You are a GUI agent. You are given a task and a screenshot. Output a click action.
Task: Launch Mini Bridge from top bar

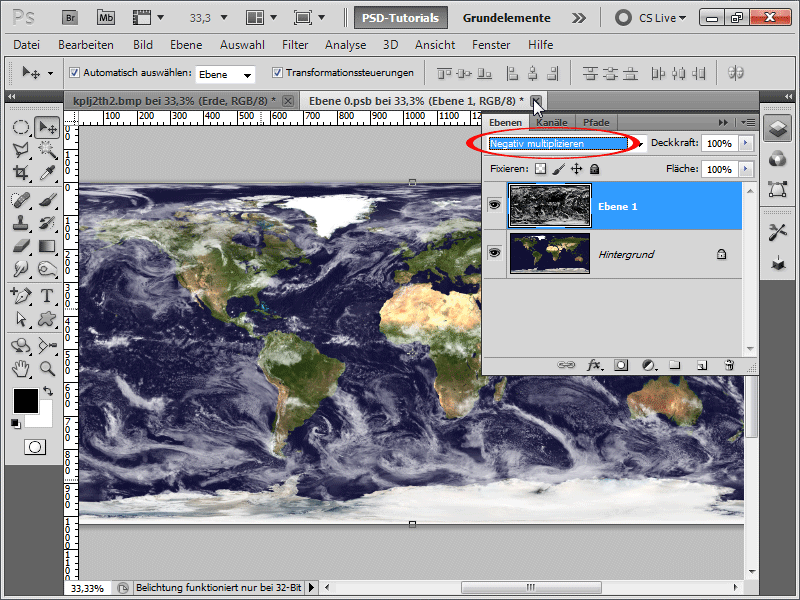[x=106, y=18]
